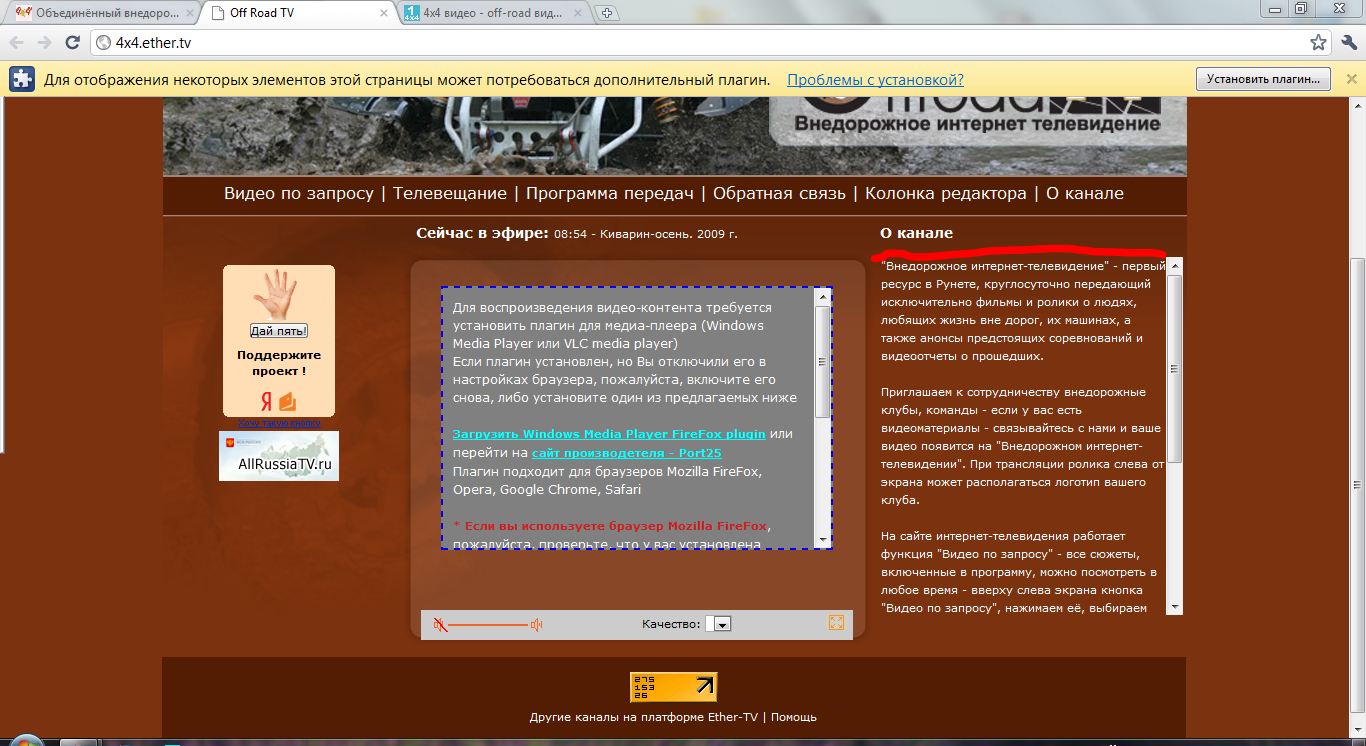Screen dimensions: 1366x746
Task: Close the plugin infobar with the X
Action: [1351, 79]
